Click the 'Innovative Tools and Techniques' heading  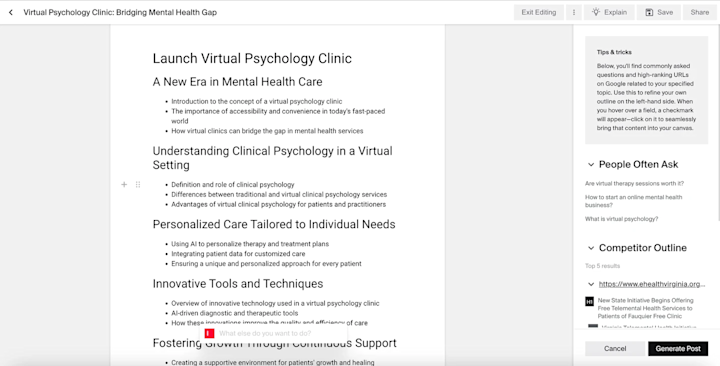238,284
